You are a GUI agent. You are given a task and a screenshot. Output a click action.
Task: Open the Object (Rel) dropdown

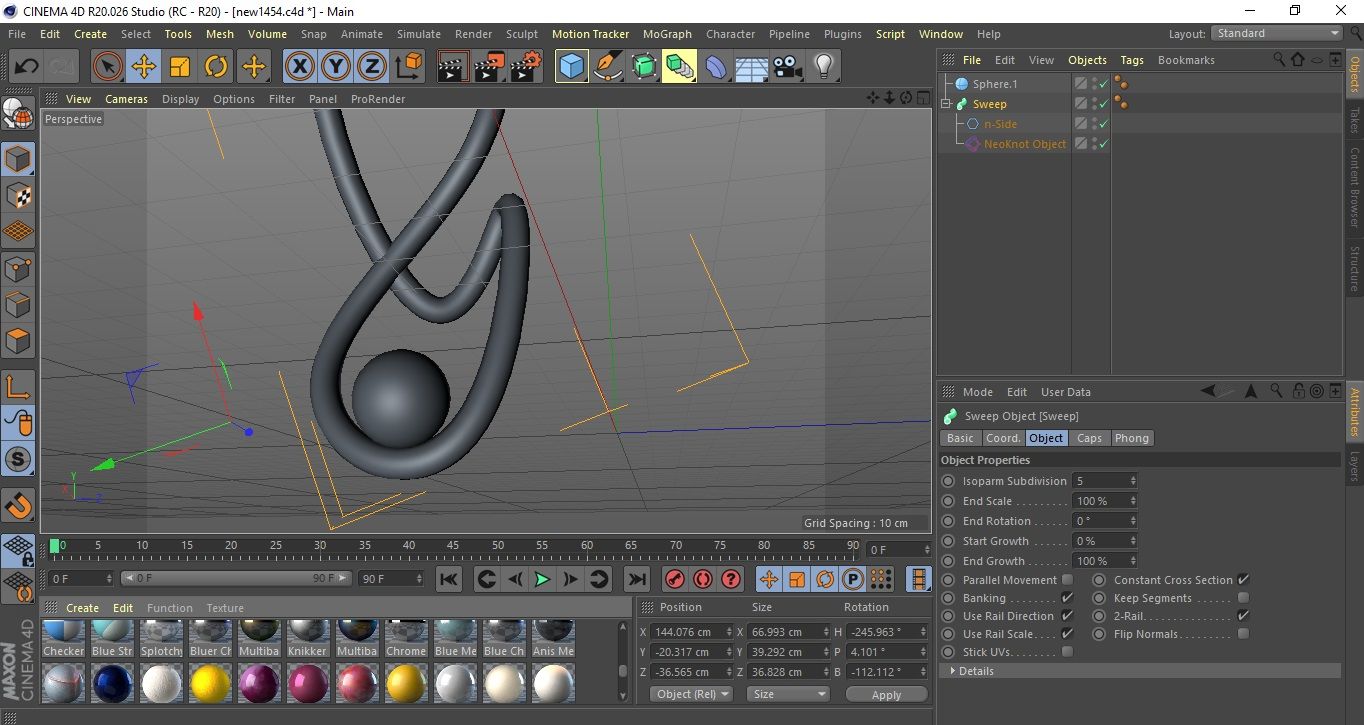pos(691,694)
